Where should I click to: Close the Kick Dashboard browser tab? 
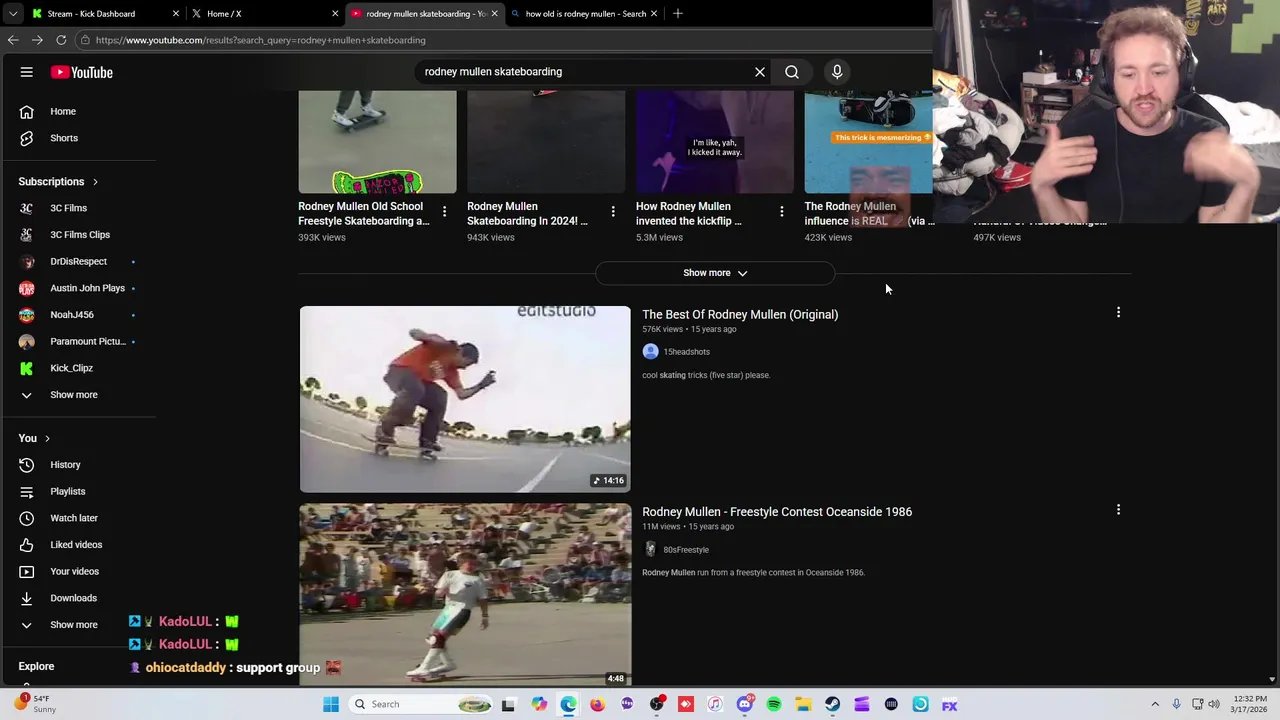176,14
